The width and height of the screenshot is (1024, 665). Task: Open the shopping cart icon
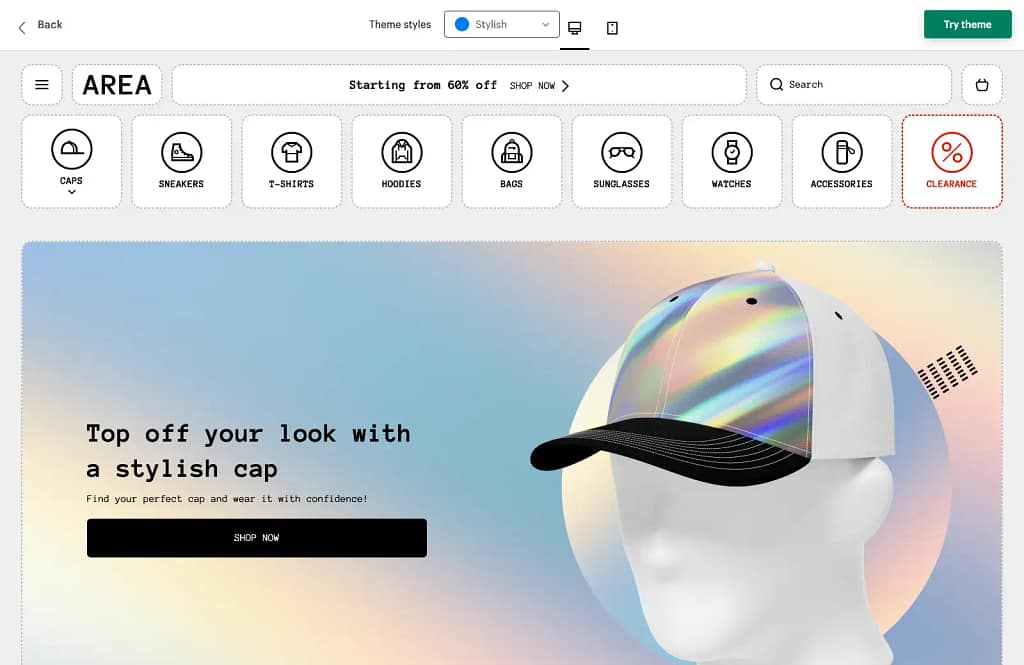[x=981, y=85]
